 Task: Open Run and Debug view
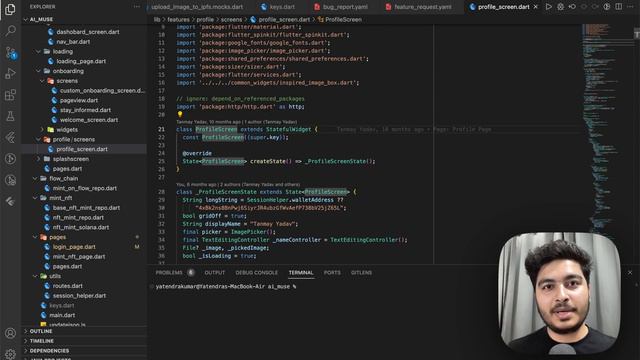click(x=10, y=73)
